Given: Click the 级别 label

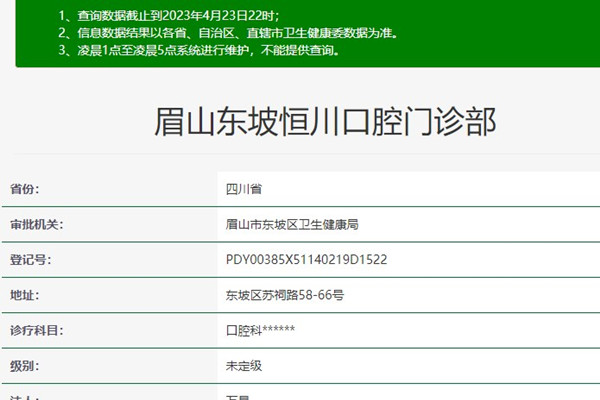Looking at the screenshot, I should click(x=24, y=366).
